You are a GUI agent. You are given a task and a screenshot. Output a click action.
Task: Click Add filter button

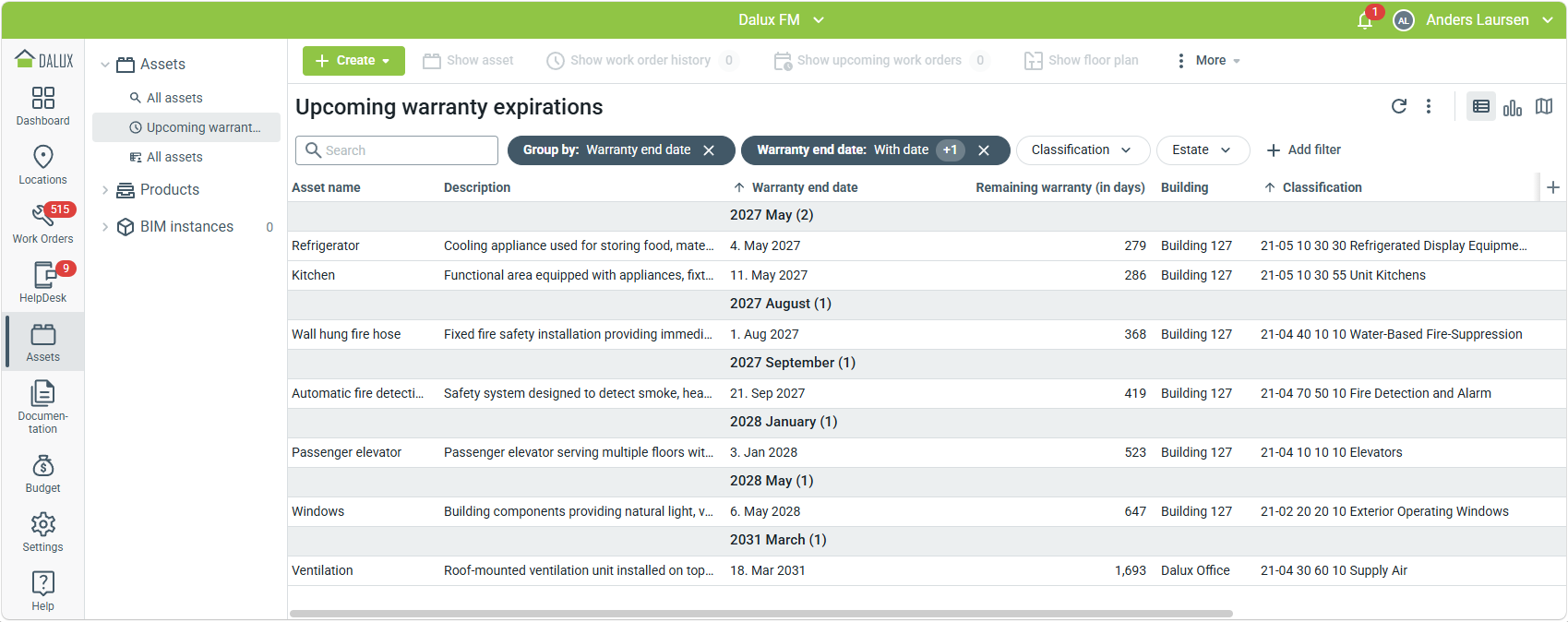[x=1304, y=150]
